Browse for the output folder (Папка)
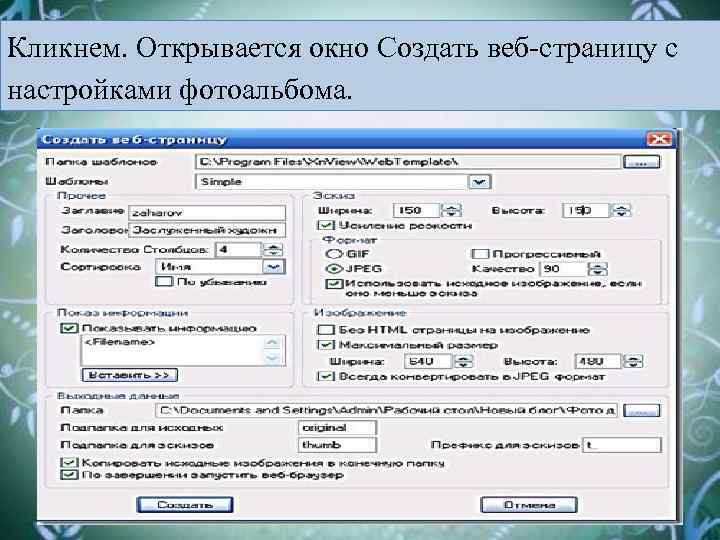The width and height of the screenshot is (720, 540). [x=641, y=410]
